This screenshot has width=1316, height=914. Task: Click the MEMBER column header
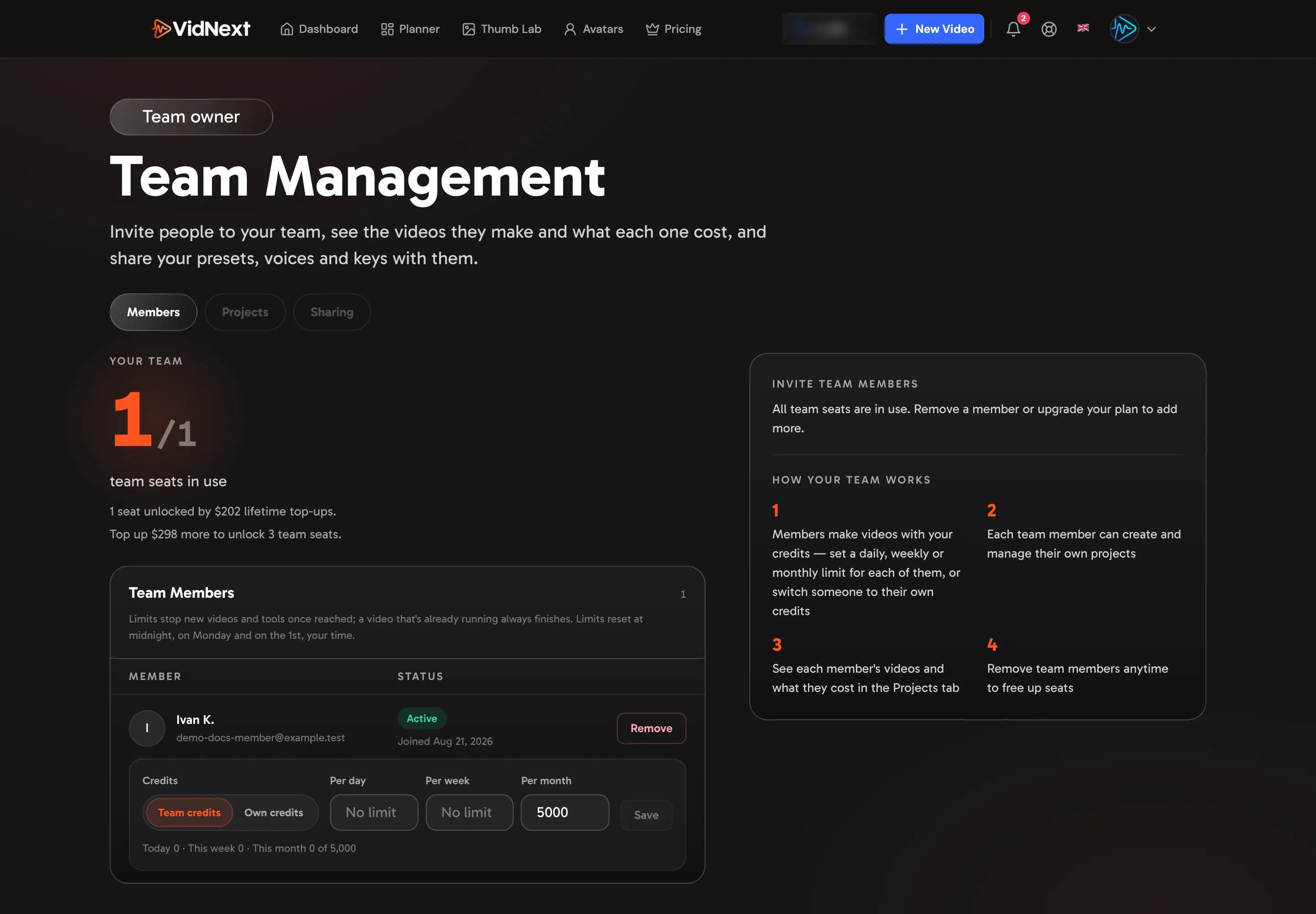coord(155,676)
